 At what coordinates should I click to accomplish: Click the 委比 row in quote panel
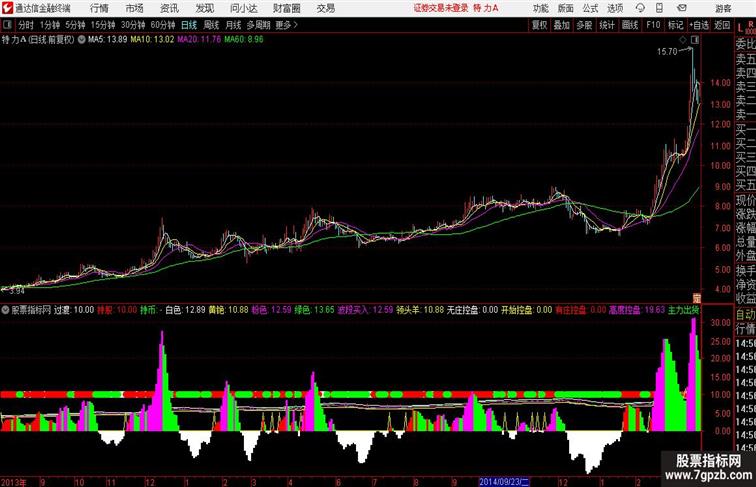pos(745,44)
